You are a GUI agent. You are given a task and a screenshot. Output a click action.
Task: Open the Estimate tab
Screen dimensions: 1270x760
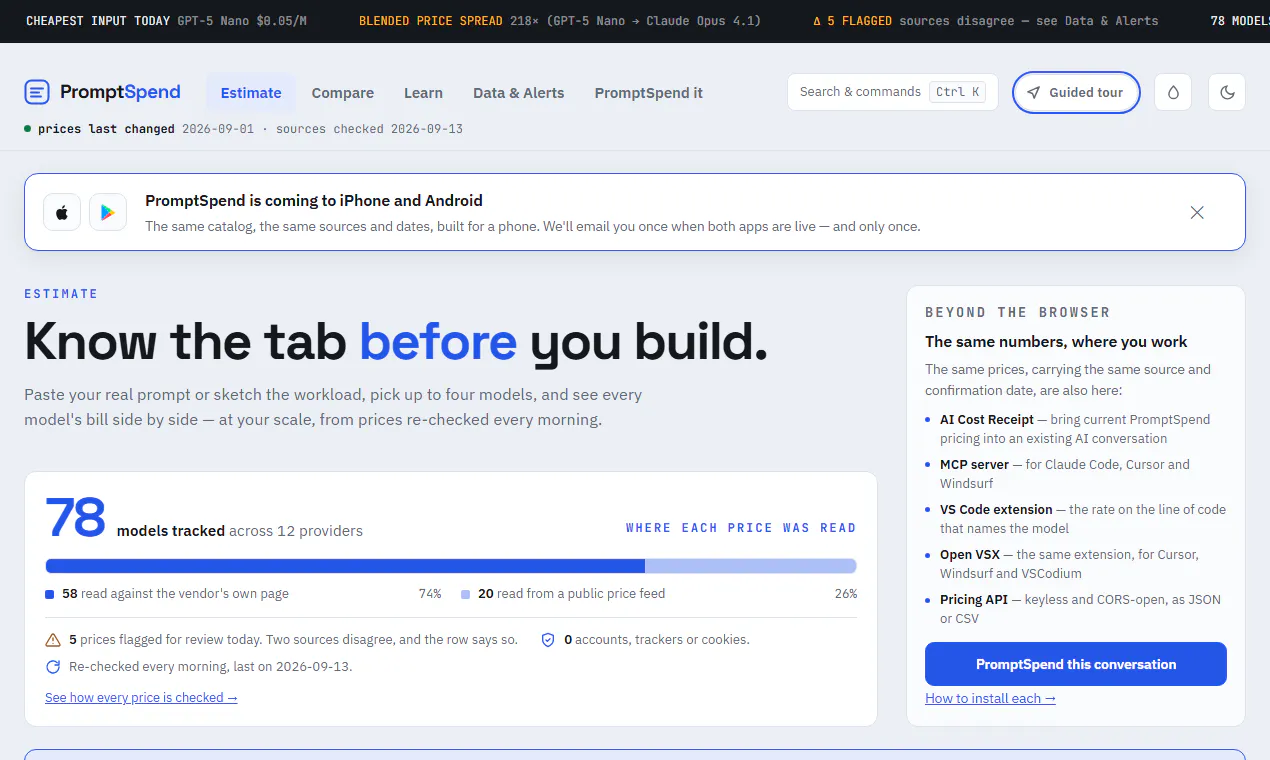[x=251, y=93]
